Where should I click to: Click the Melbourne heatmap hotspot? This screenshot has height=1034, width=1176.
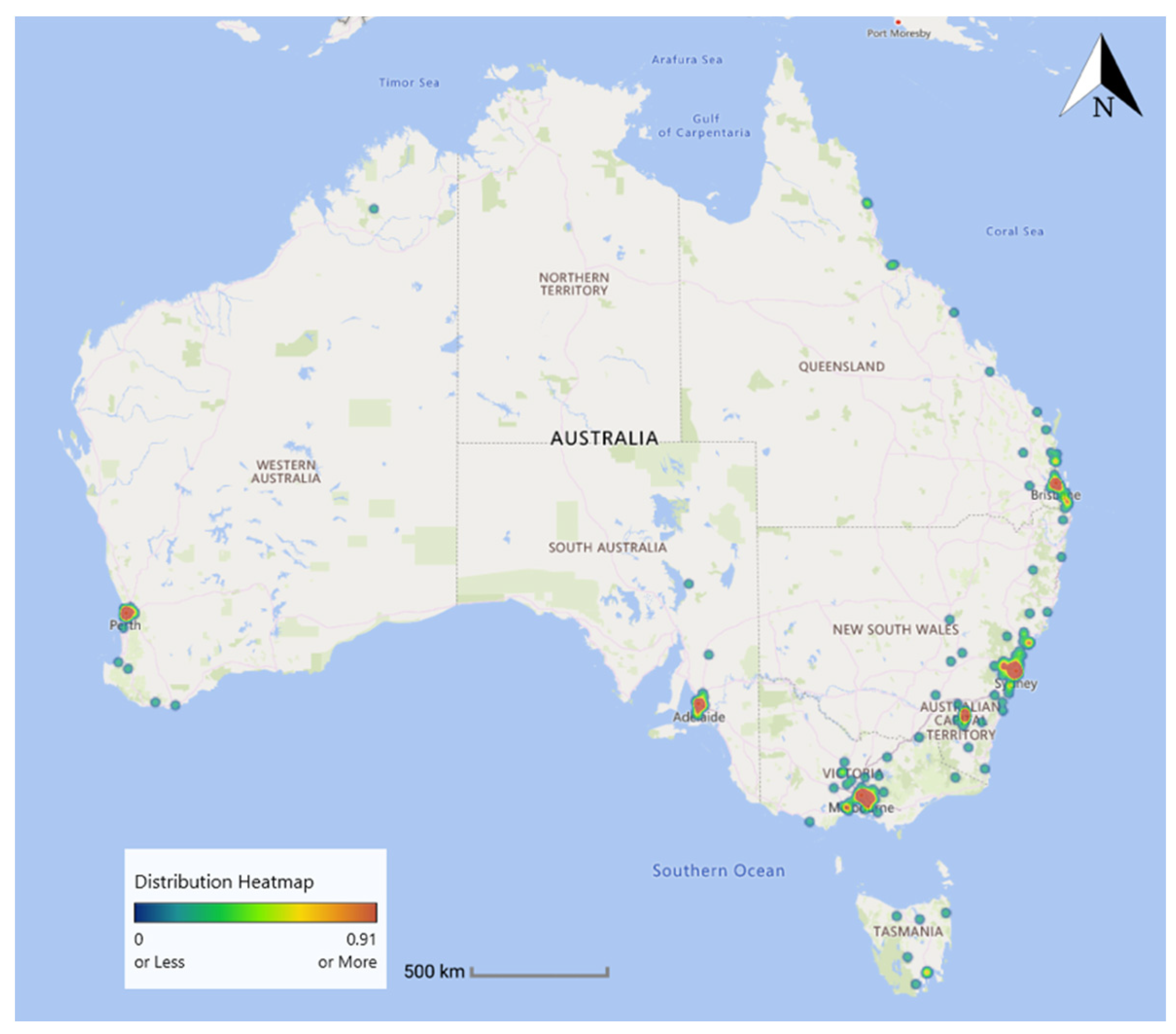coord(864,797)
